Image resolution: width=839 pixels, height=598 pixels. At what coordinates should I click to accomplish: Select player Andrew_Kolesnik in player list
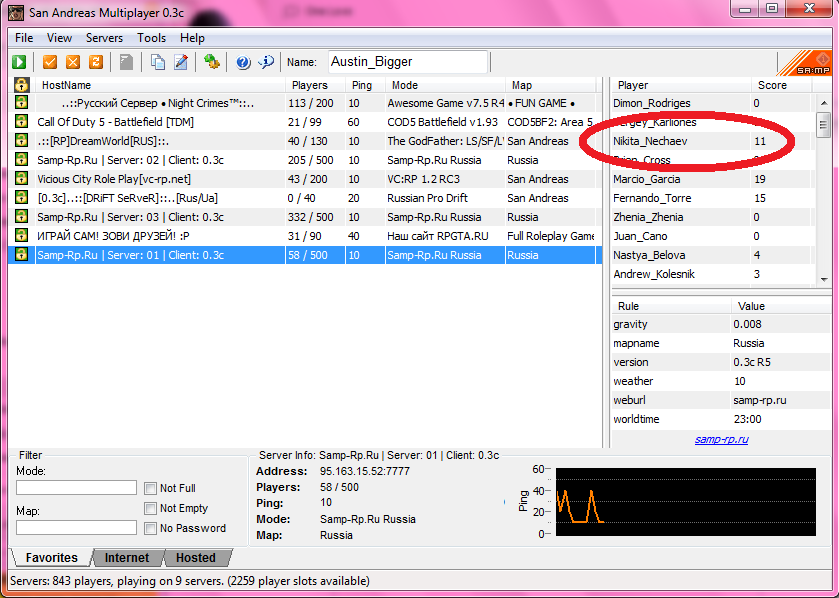coord(714,274)
